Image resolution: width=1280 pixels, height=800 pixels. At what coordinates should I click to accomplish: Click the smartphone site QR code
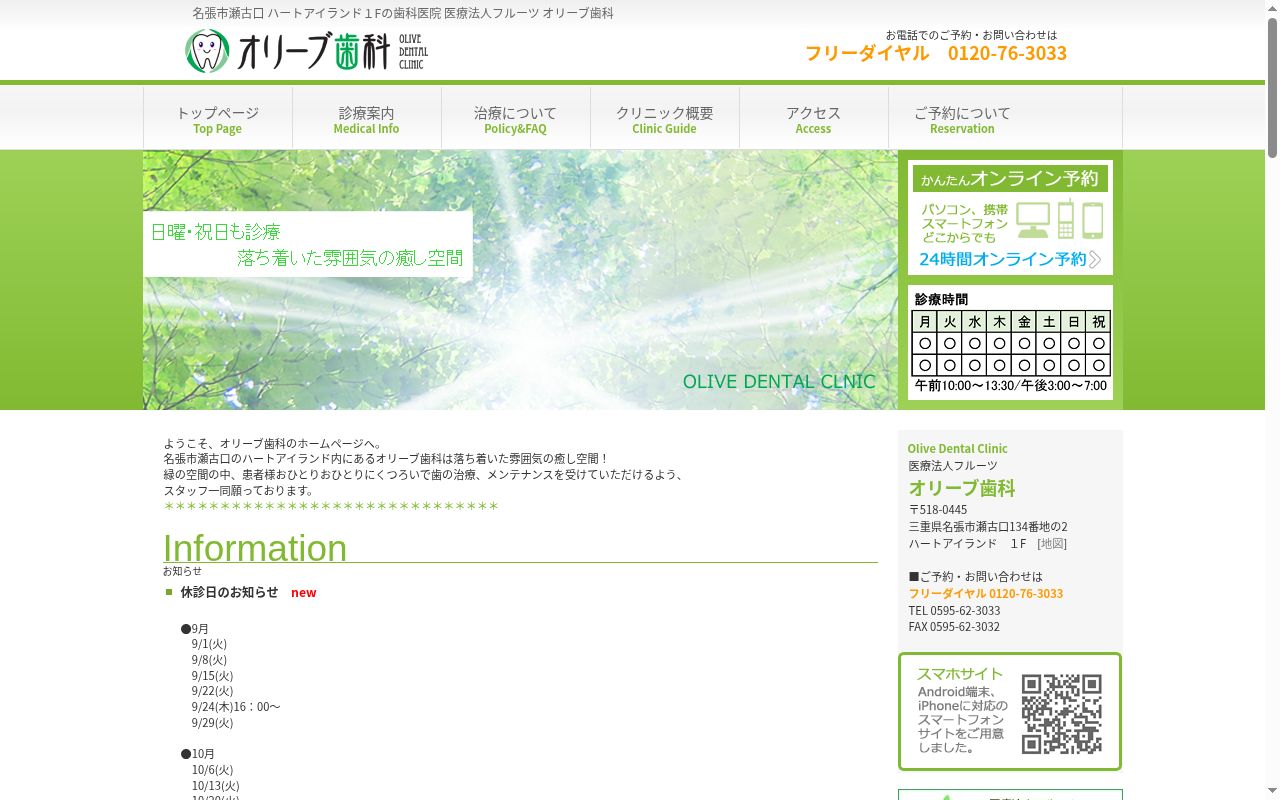coord(1062,714)
